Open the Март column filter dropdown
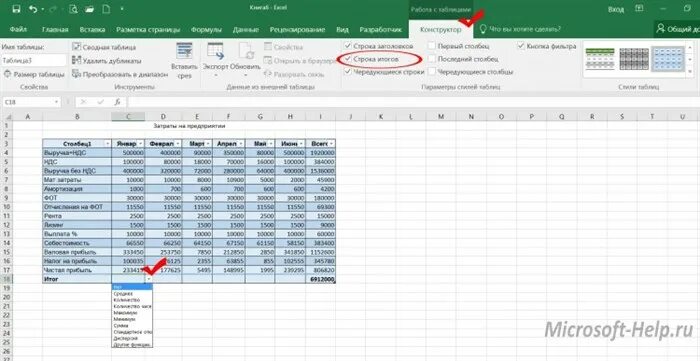 (208, 144)
